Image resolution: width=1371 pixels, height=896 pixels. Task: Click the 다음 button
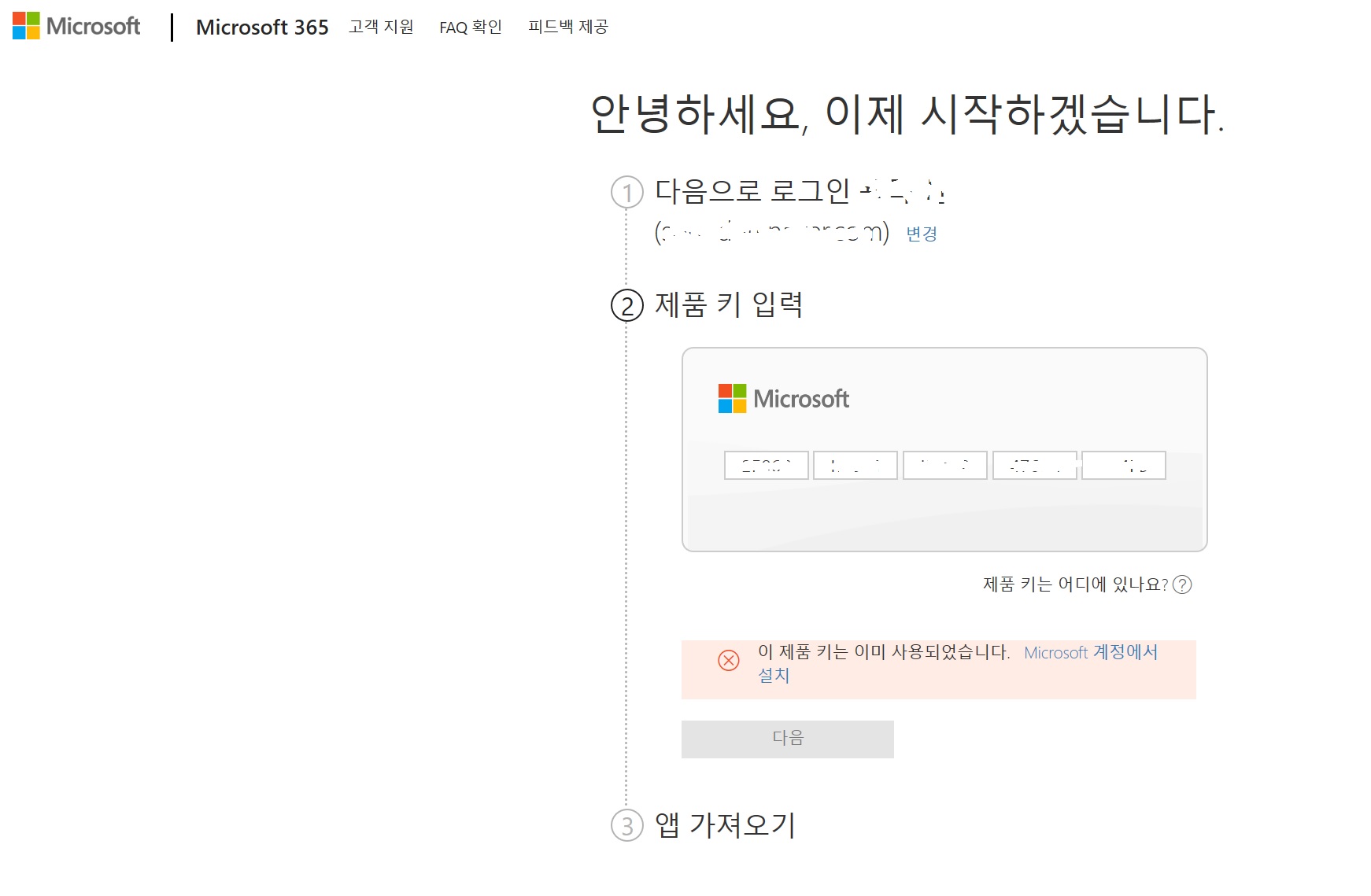pos(788,739)
